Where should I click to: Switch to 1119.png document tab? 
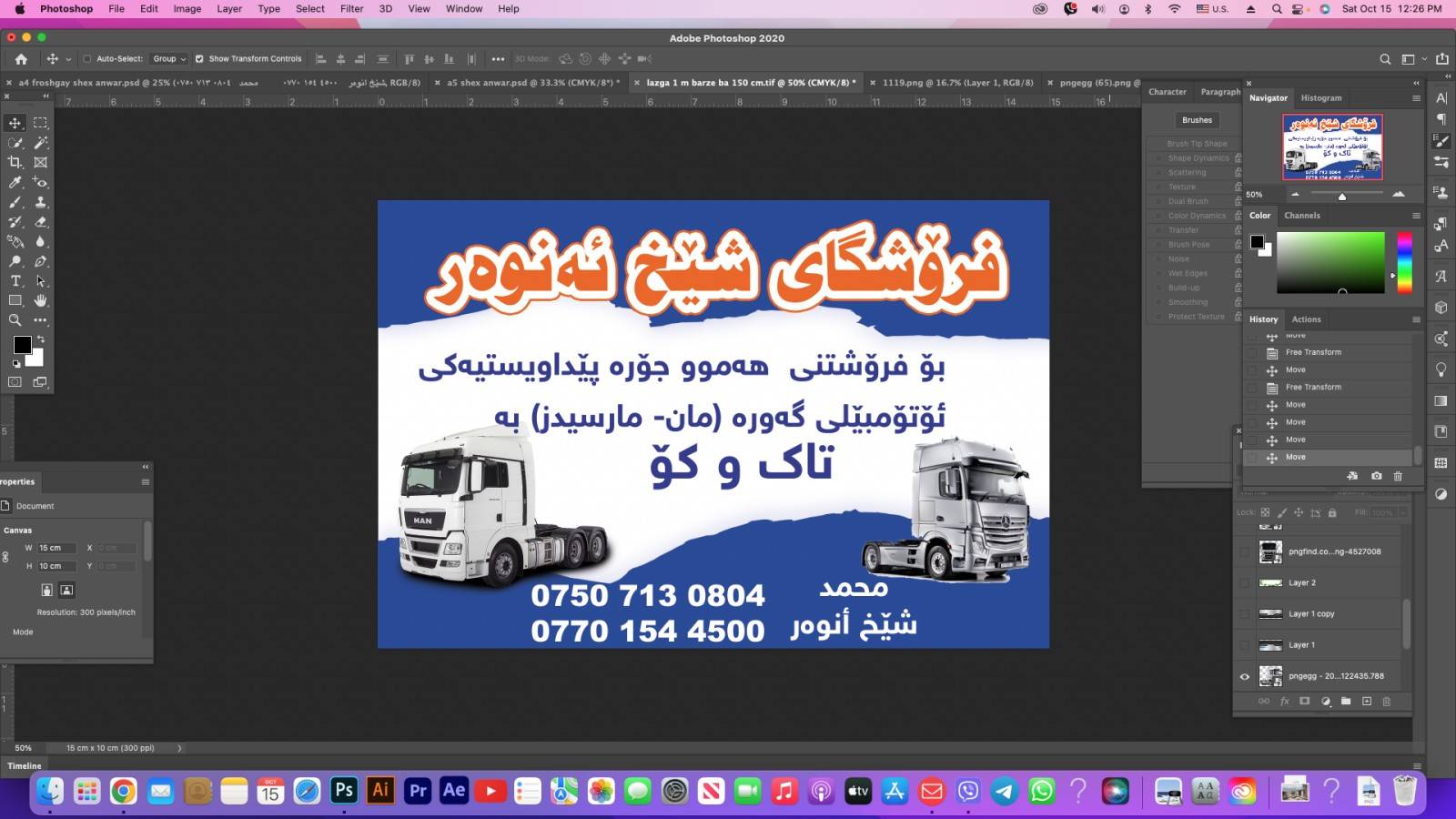[x=957, y=83]
